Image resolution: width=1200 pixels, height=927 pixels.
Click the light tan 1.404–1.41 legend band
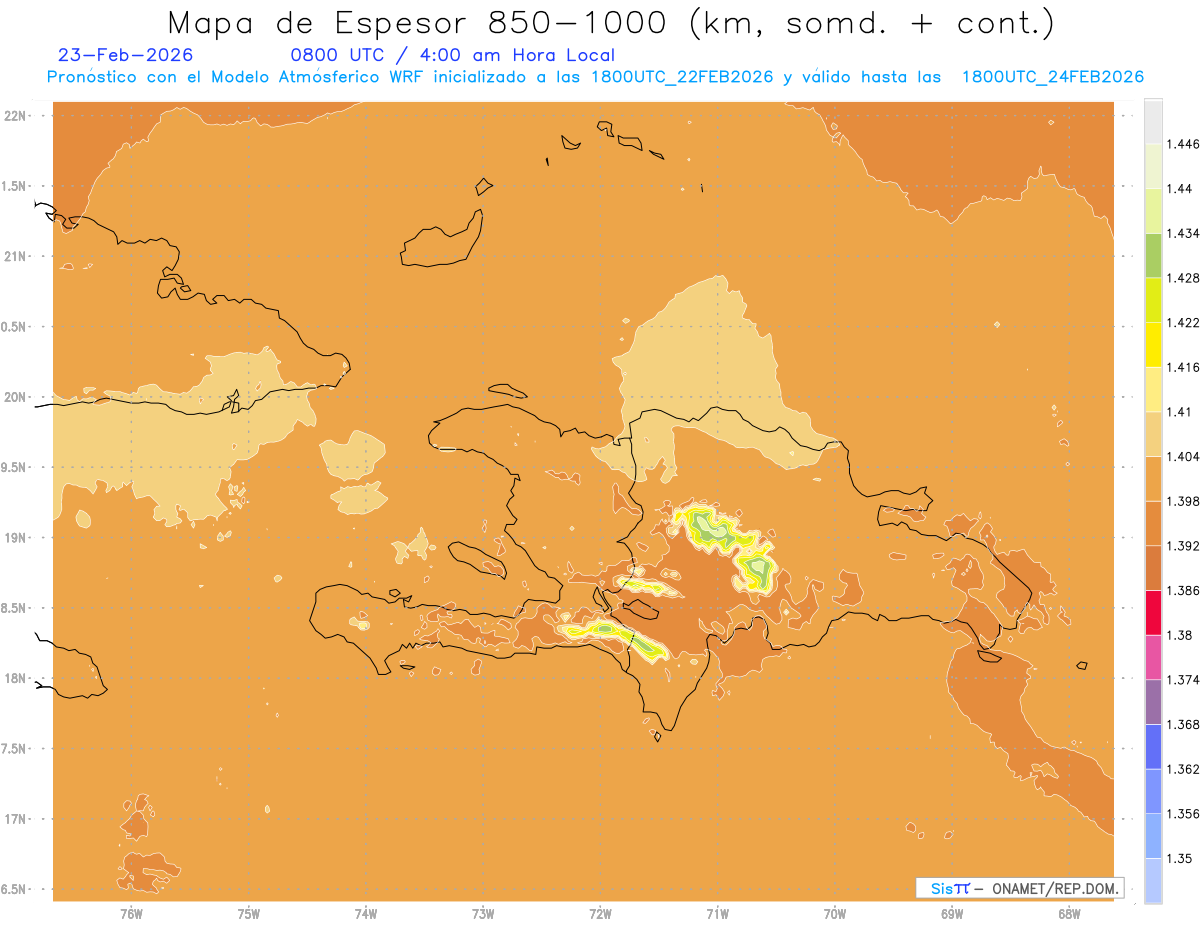click(1153, 434)
